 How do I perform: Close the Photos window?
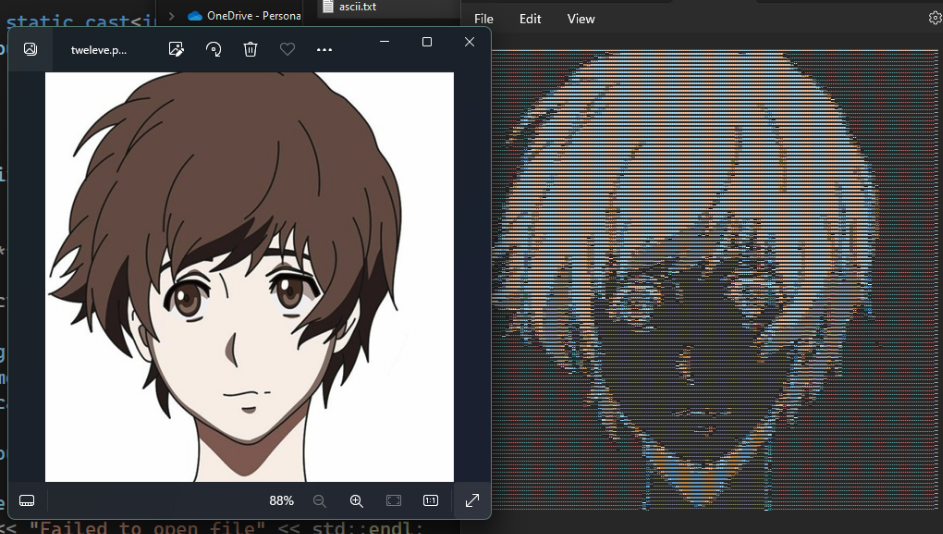tap(470, 41)
